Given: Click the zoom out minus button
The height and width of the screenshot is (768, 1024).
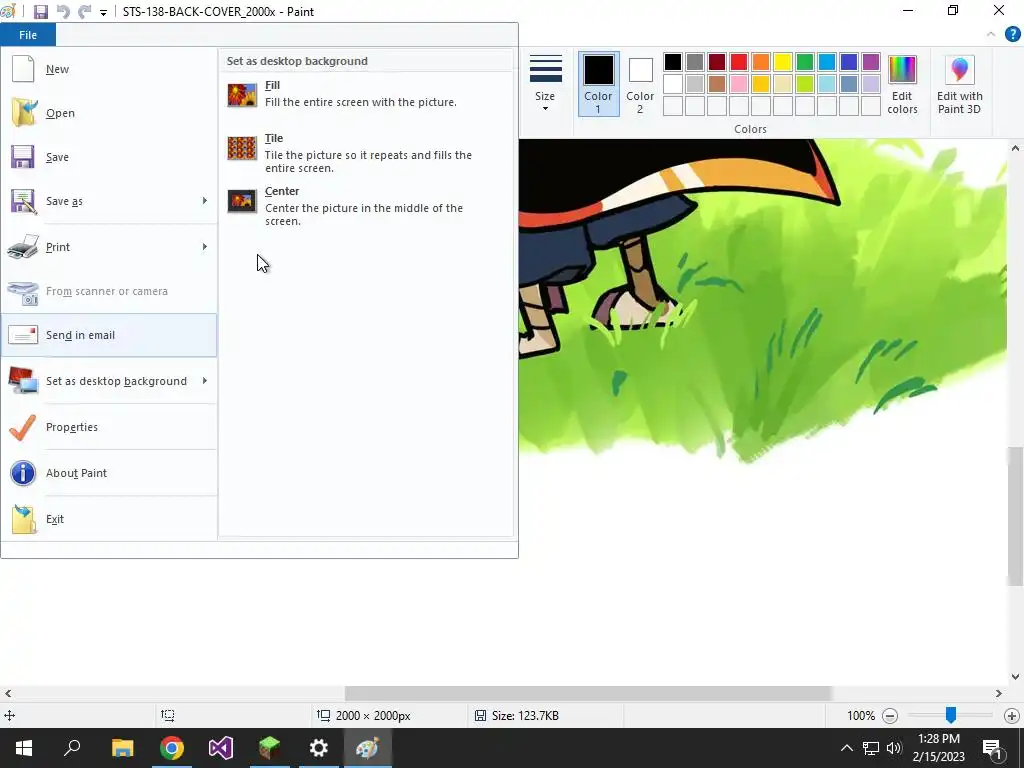Looking at the screenshot, I should point(889,716).
